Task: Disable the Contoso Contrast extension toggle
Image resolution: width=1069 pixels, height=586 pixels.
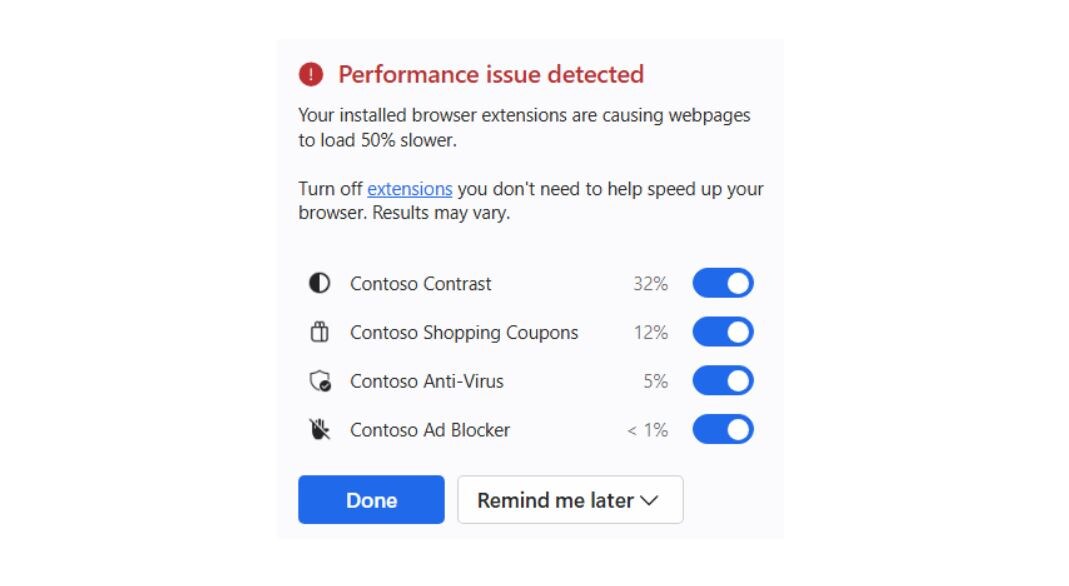Action: pos(723,283)
